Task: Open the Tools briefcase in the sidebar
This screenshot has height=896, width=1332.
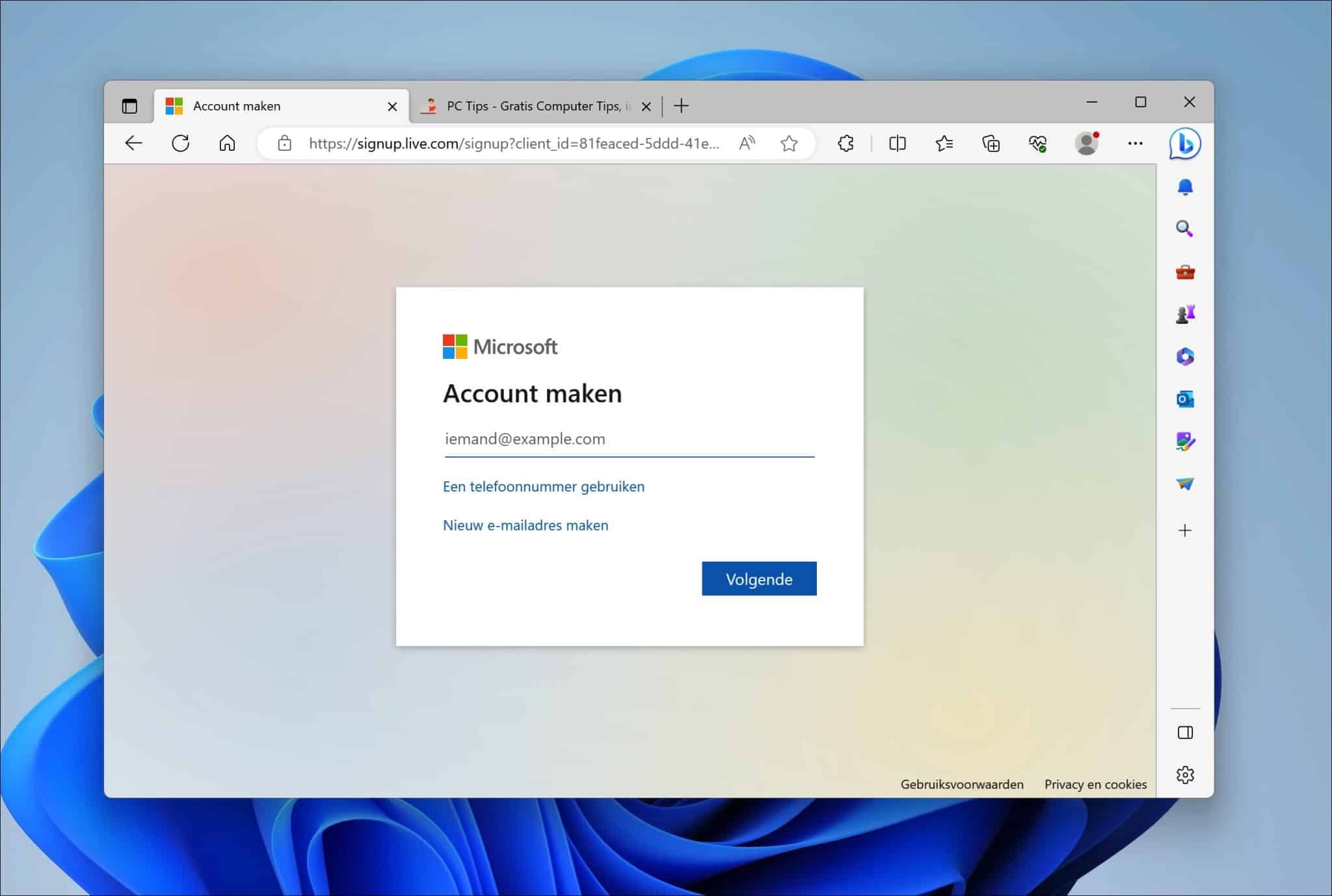Action: coord(1185,272)
